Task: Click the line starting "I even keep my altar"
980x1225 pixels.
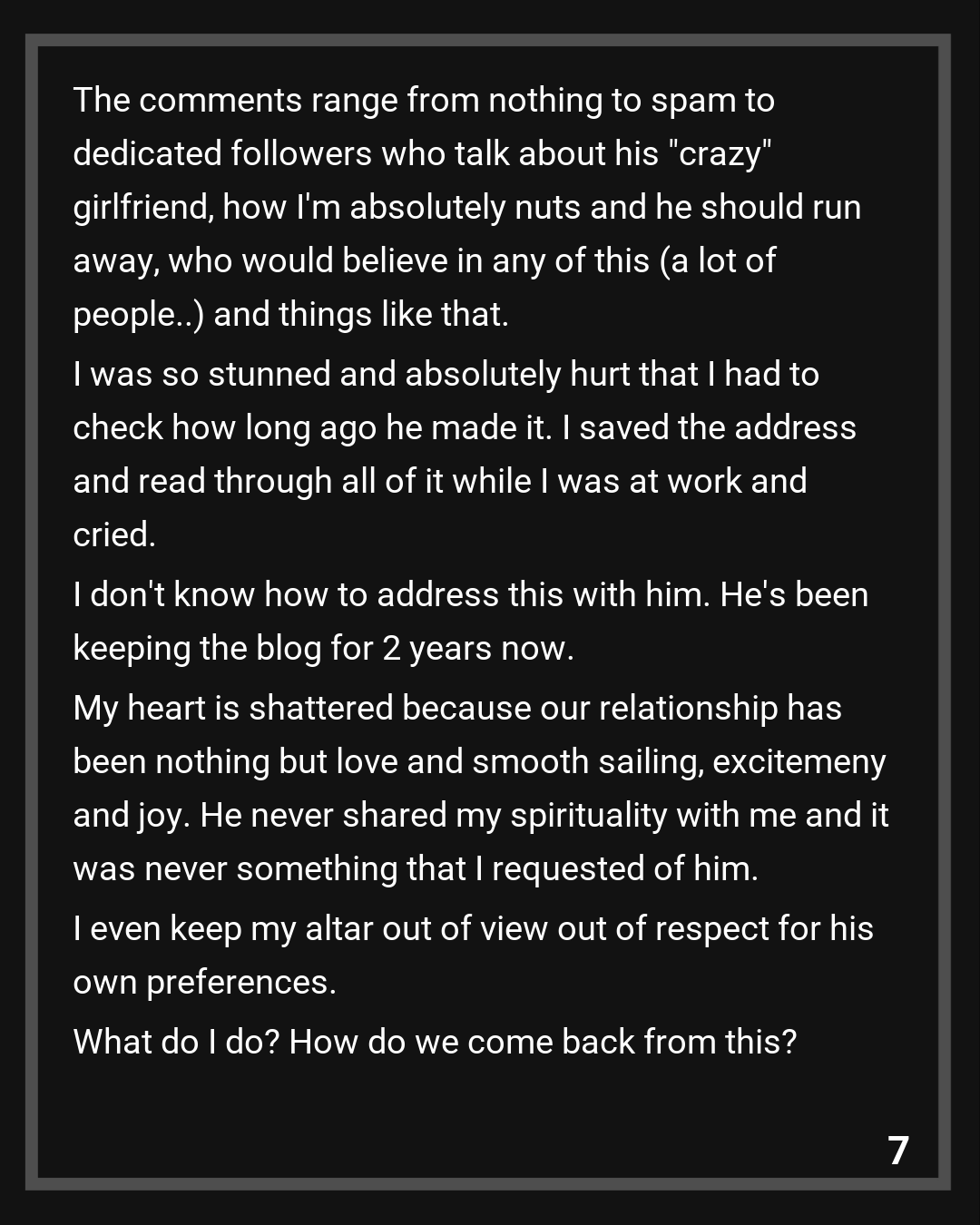Action: coord(472,928)
